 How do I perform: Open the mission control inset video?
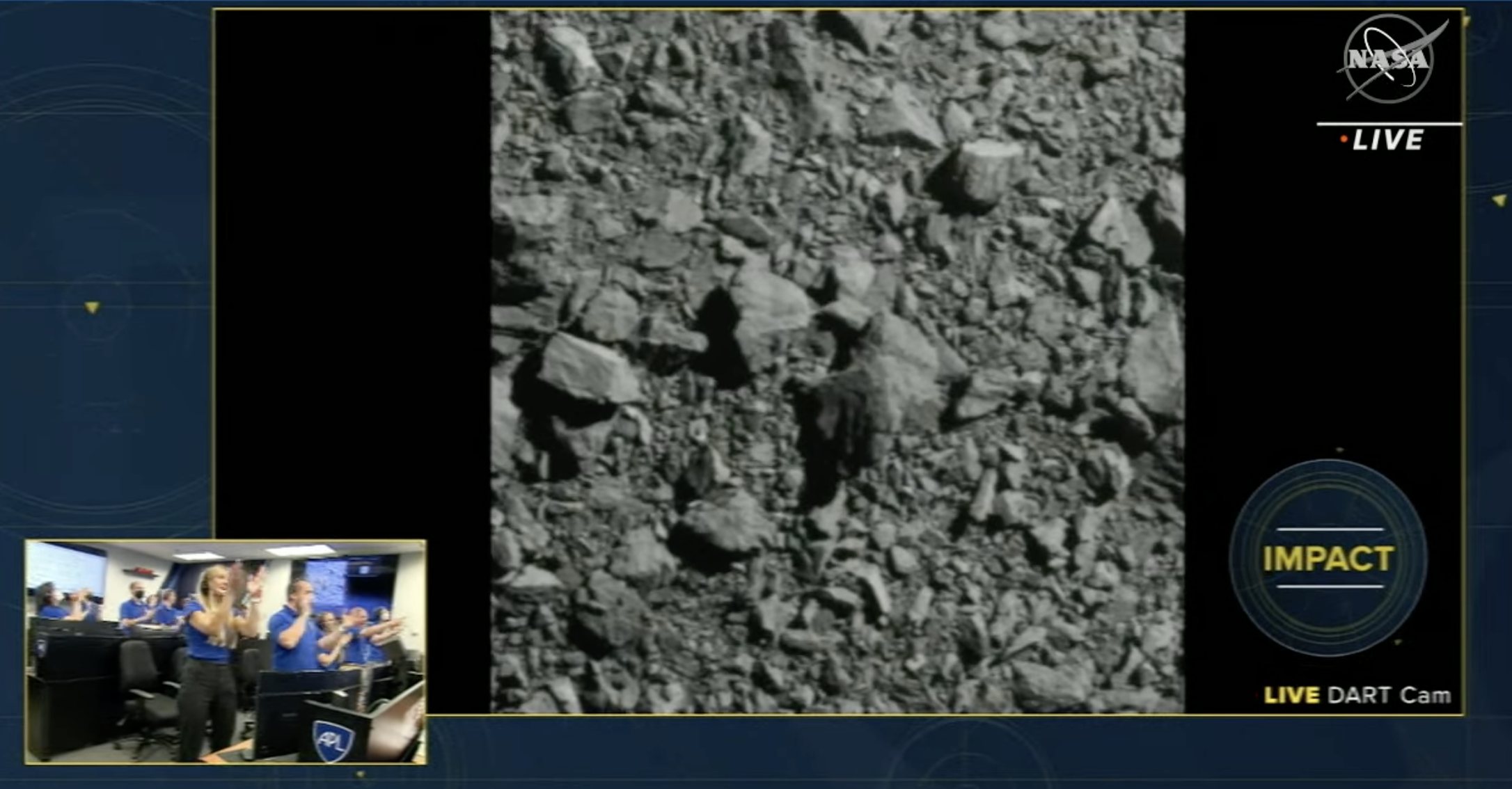pyautogui.click(x=226, y=651)
